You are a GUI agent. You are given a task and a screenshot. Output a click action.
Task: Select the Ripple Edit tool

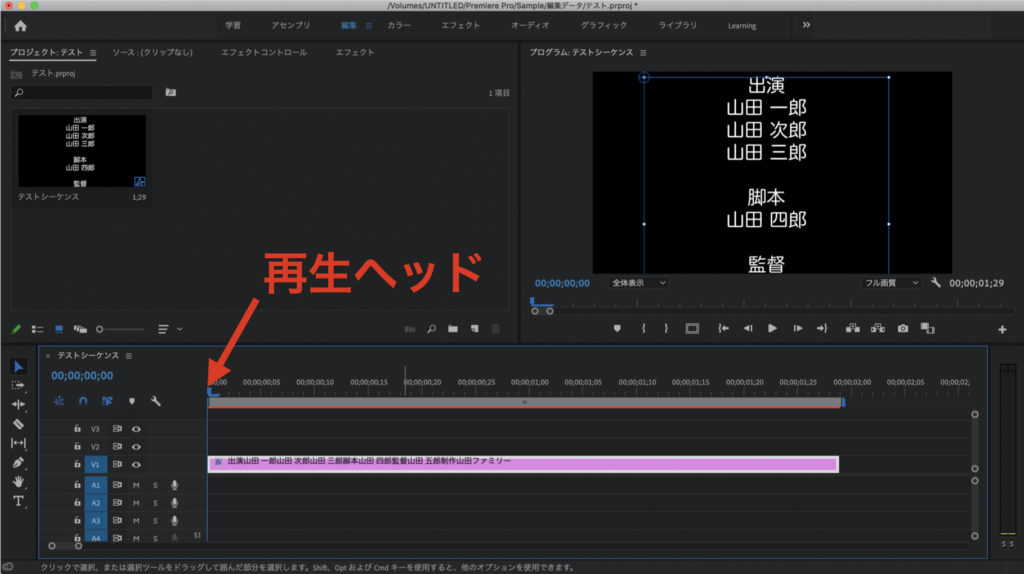point(18,405)
